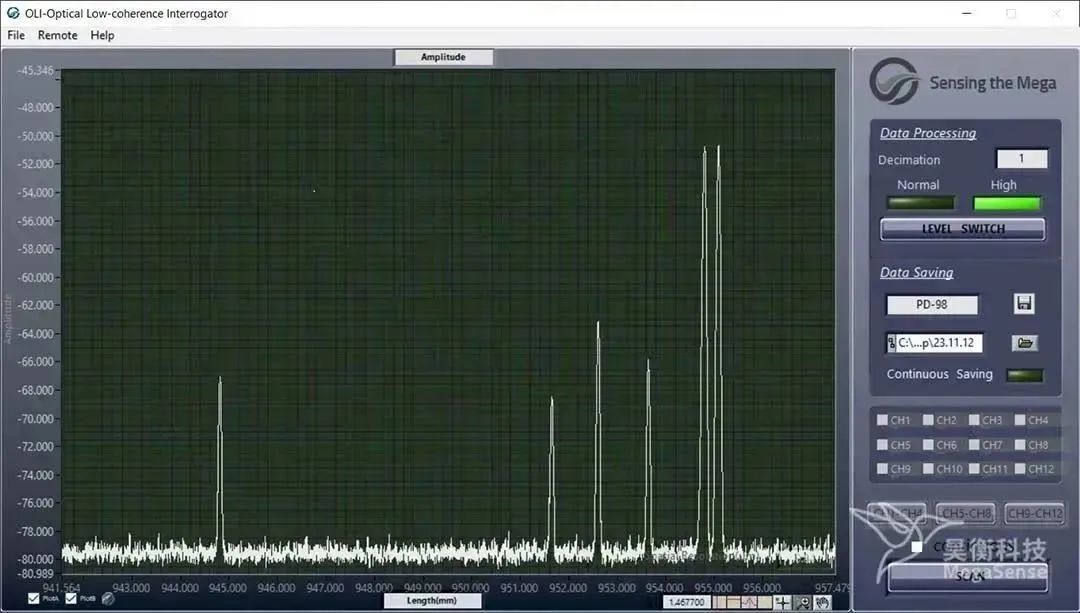Click the path-type icon in the file path field
Screen dimensions: 1080x613
[891, 344]
